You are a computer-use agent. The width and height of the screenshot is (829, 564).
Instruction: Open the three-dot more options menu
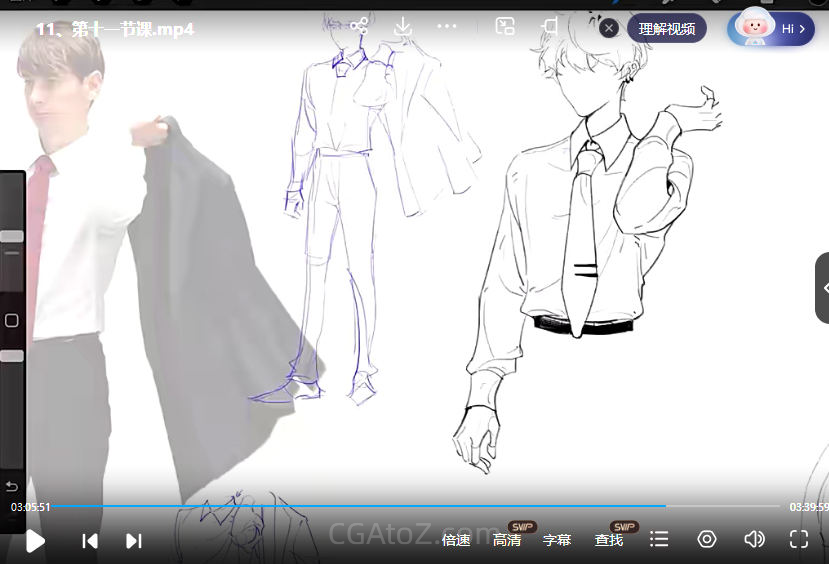[x=447, y=27]
